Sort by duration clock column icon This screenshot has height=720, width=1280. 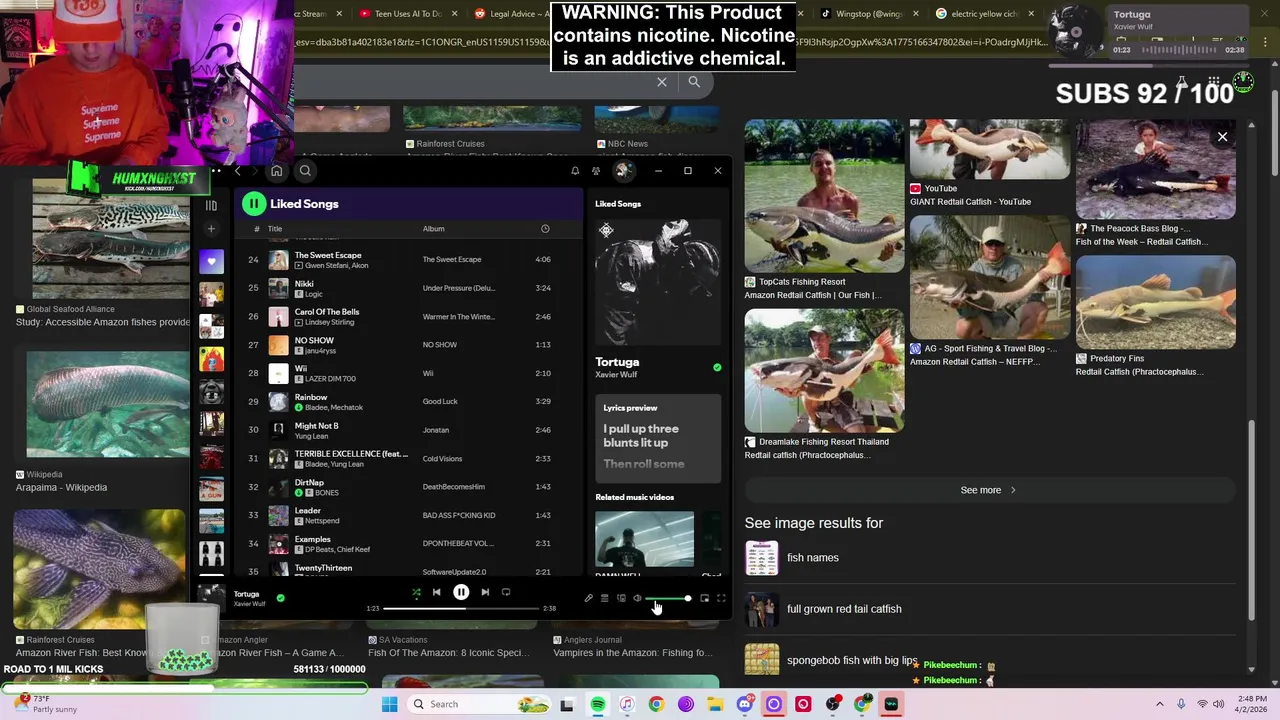click(x=545, y=229)
